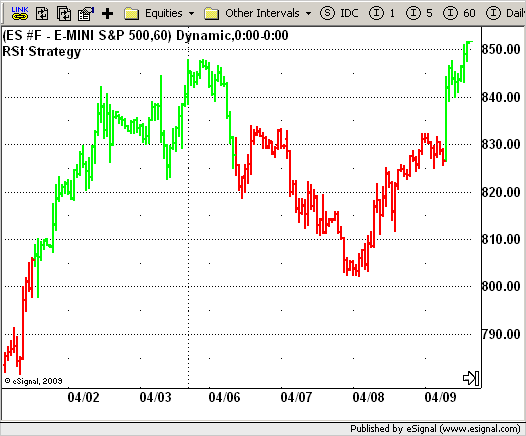Click the LINK chain icon
Viewport: 526px width, 436px height.
click(x=20, y=13)
